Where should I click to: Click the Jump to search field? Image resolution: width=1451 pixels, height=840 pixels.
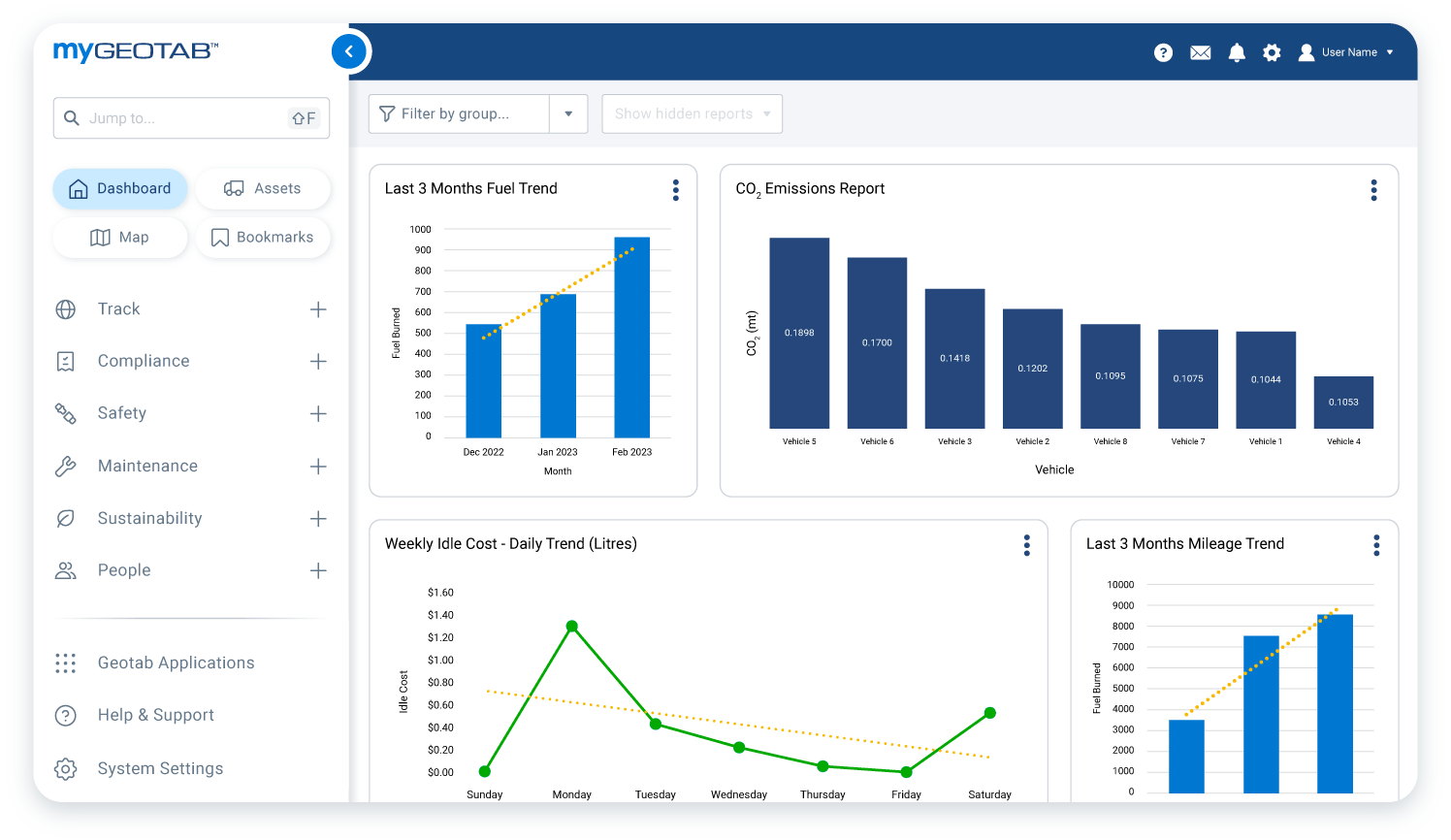[184, 118]
